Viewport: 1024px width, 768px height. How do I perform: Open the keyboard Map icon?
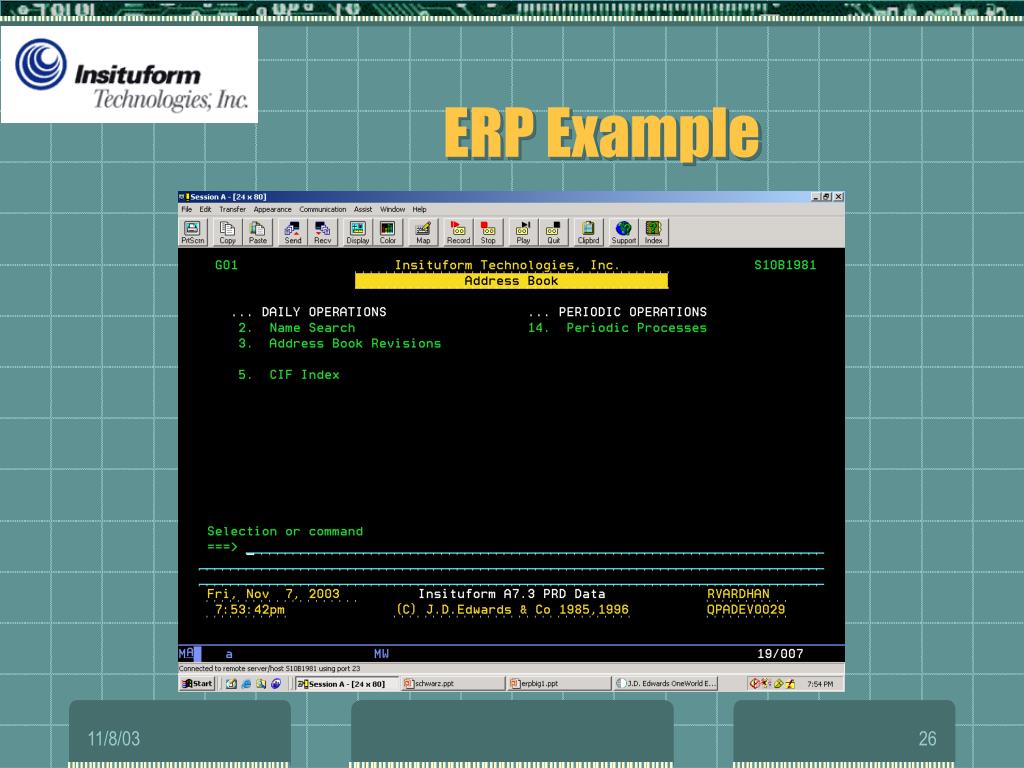click(423, 232)
